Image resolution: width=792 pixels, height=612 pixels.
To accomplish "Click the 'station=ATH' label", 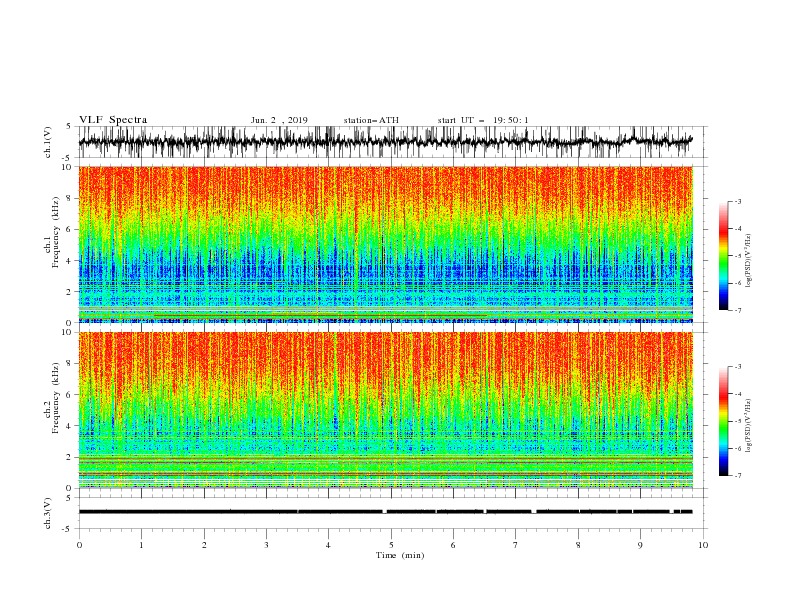I will click(x=371, y=120).
